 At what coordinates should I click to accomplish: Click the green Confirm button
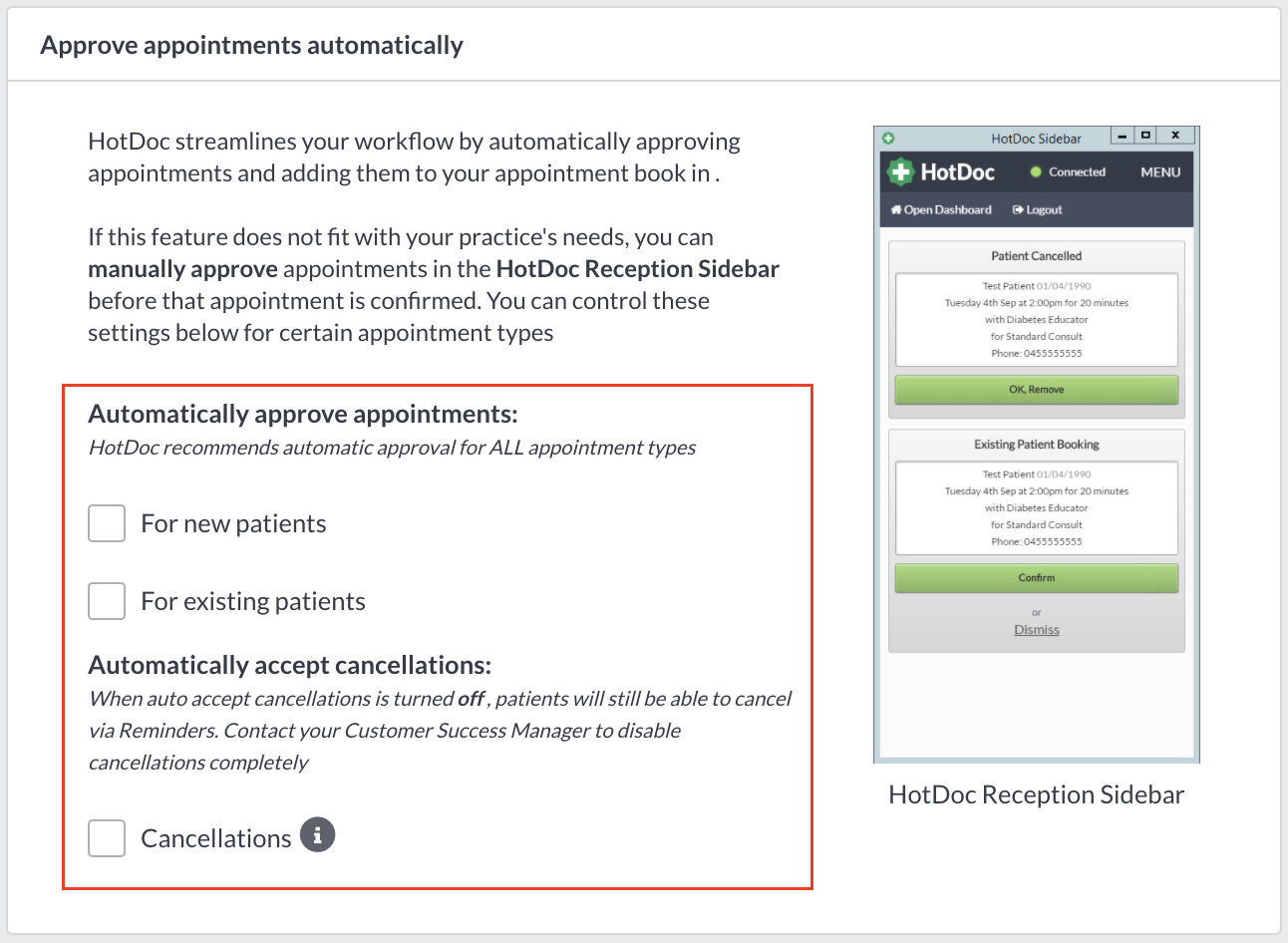[1037, 578]
